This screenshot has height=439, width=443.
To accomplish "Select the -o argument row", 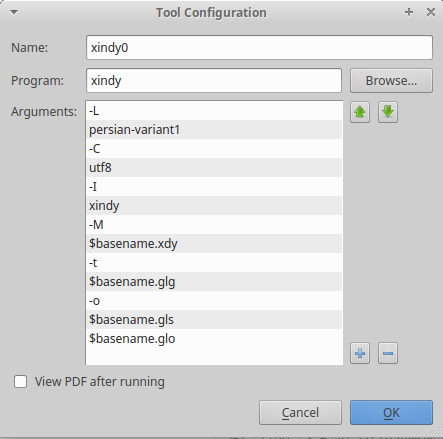I will tap(214, 301).
